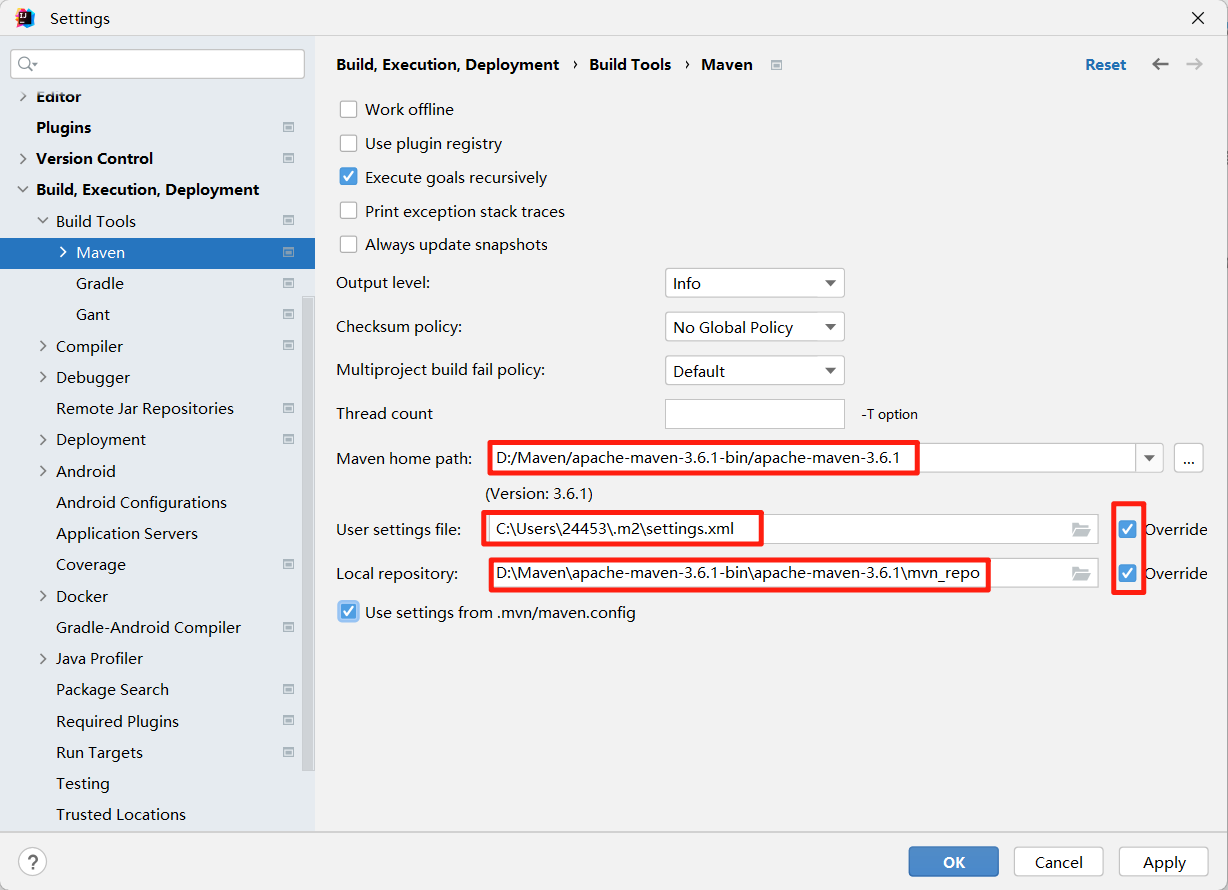1228x890 pixels.
Task: Click the project-level marker icon beside Remote Jar Repositories
Action: 288,408
